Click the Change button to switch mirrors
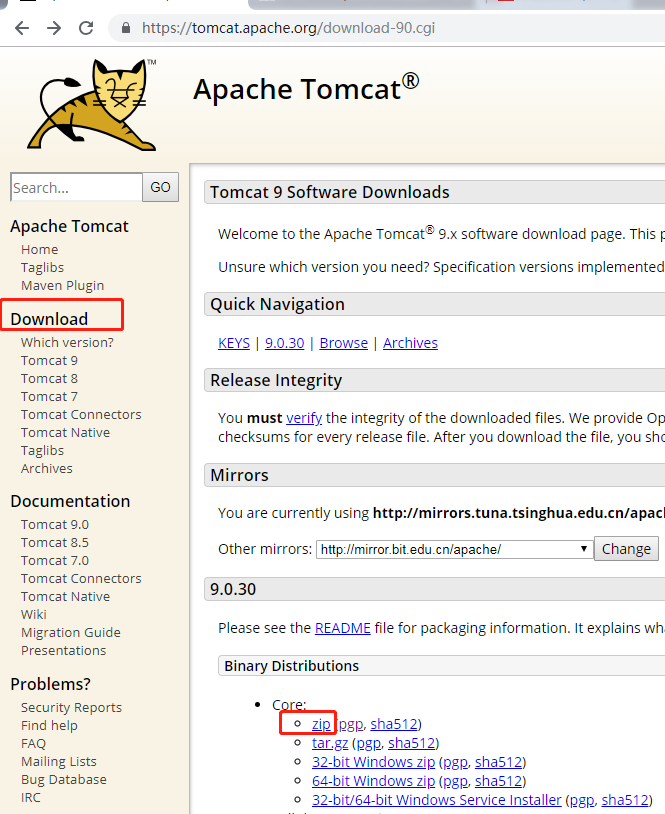Viewport: 665px width, 814px height. (x=626, y=548)
